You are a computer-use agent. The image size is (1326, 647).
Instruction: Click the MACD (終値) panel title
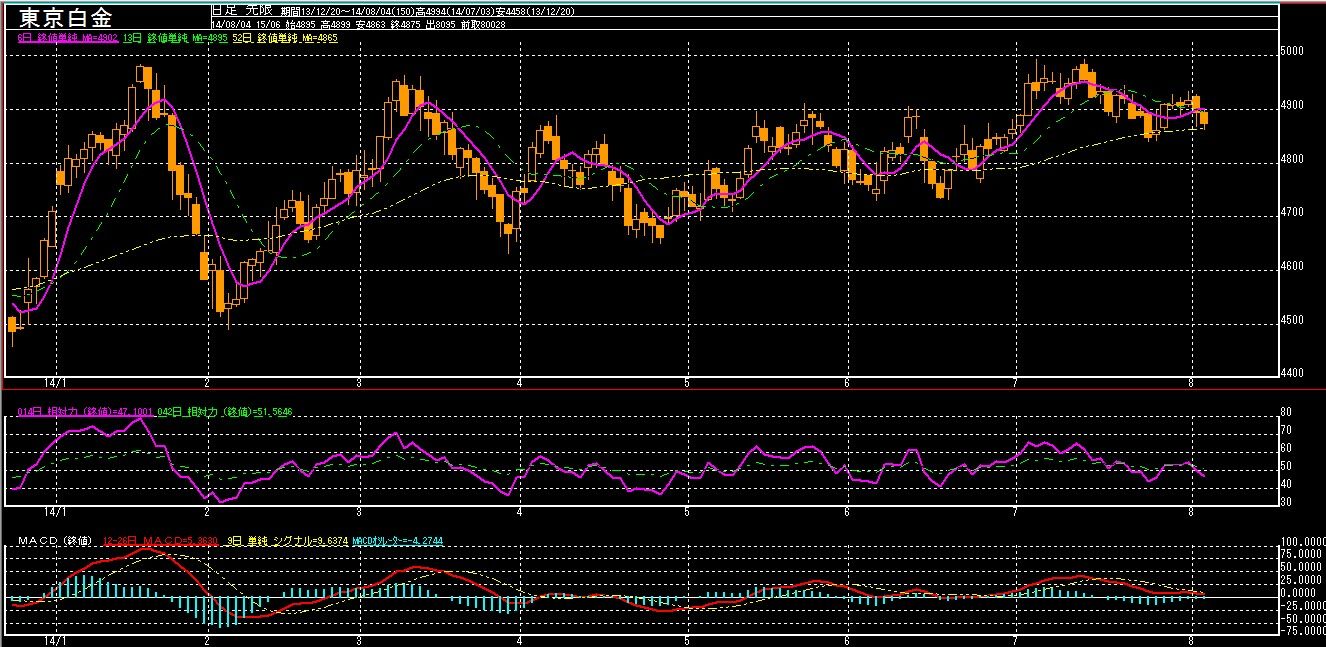(55, 541)
